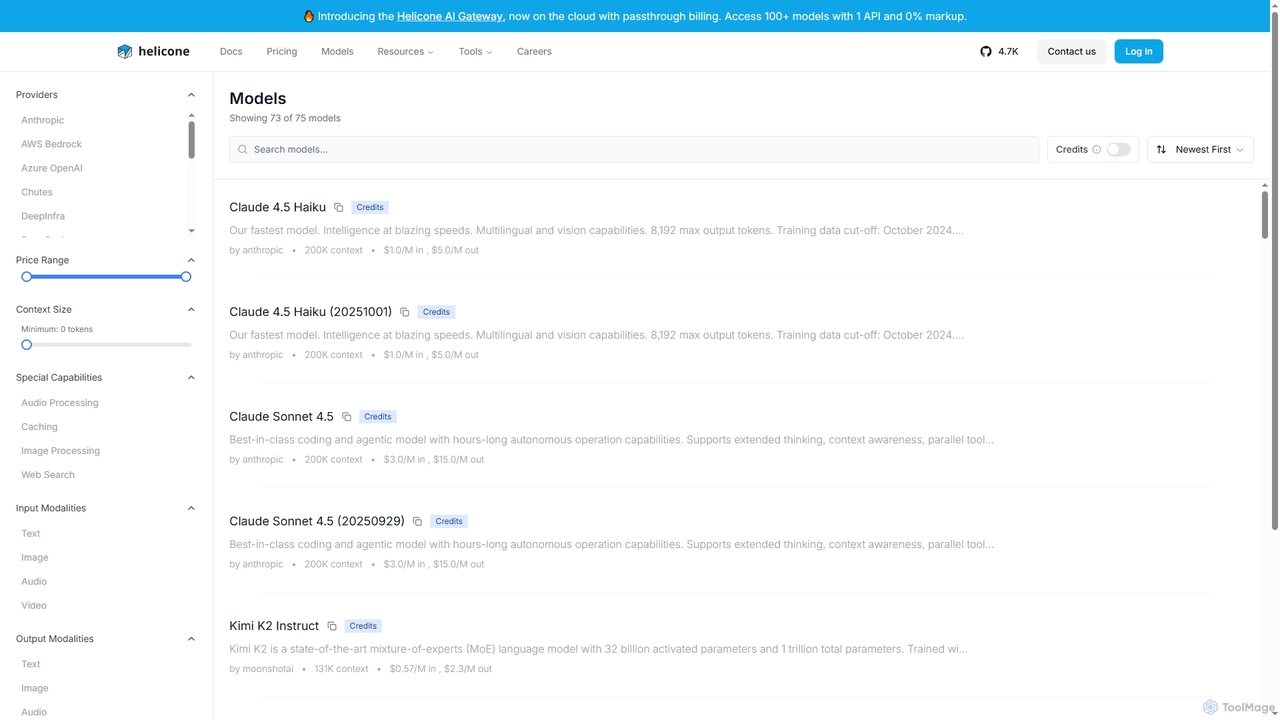This screenshot has height=720, width=1280.
Task: Collapse the Output Modalities section
Action: 191,639
